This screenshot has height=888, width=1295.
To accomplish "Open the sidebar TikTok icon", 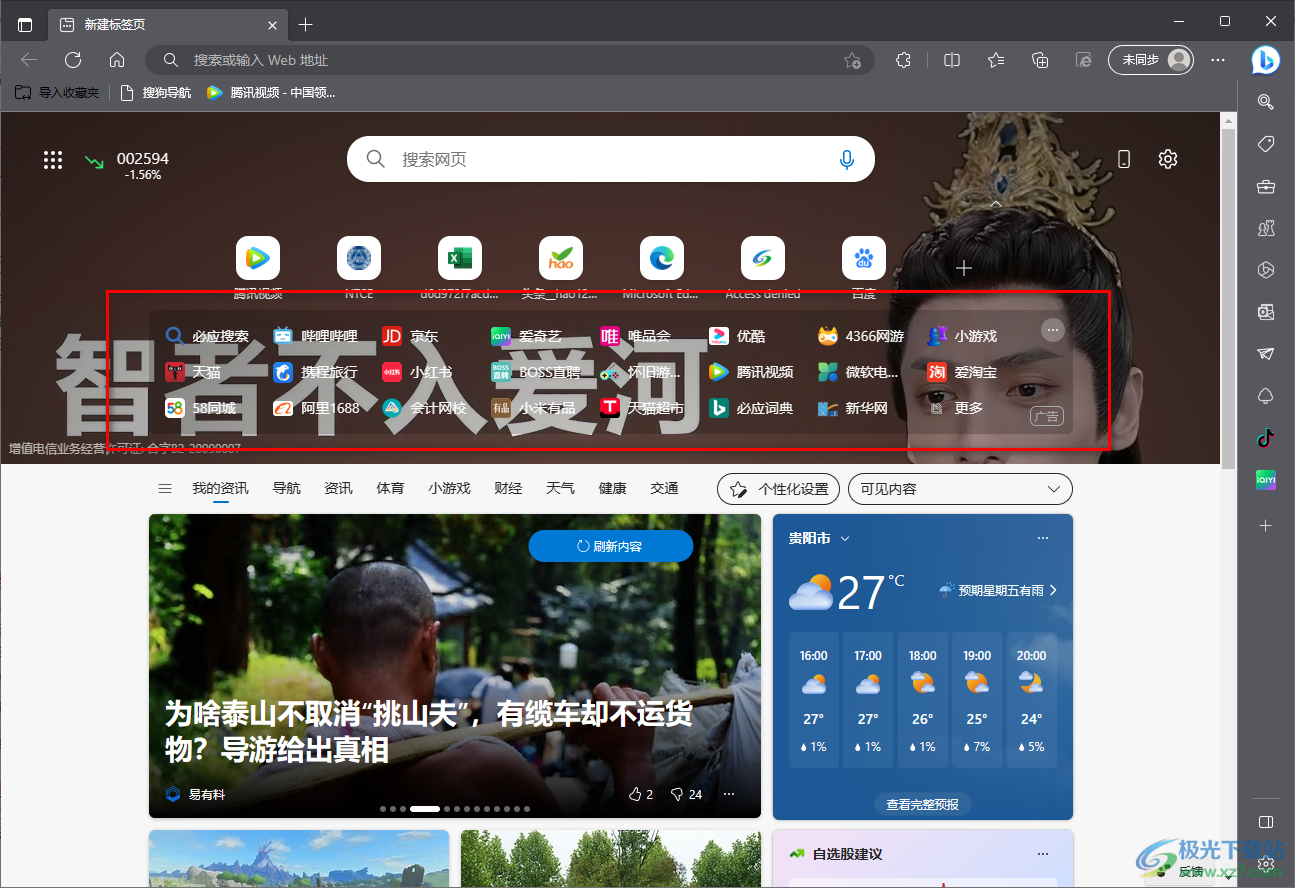I will pyautogui.click(x=1265, y=437).
